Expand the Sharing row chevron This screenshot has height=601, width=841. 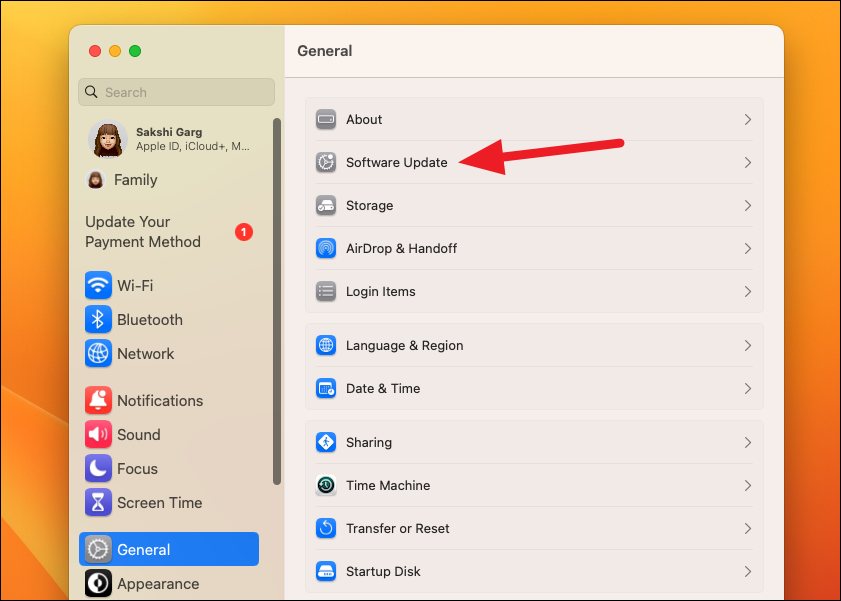pyautogui.click(x=748, y=442)
